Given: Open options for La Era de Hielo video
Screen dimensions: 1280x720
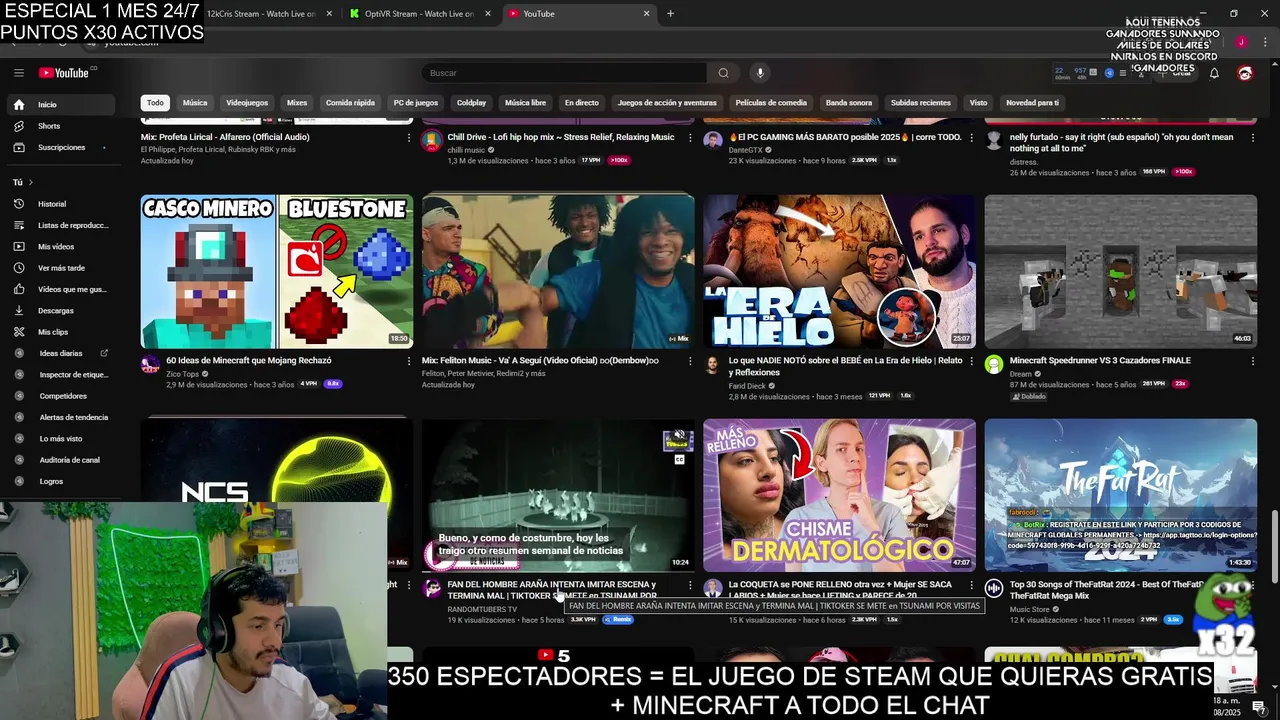Looking at the screenshot, I should [971, 361].
